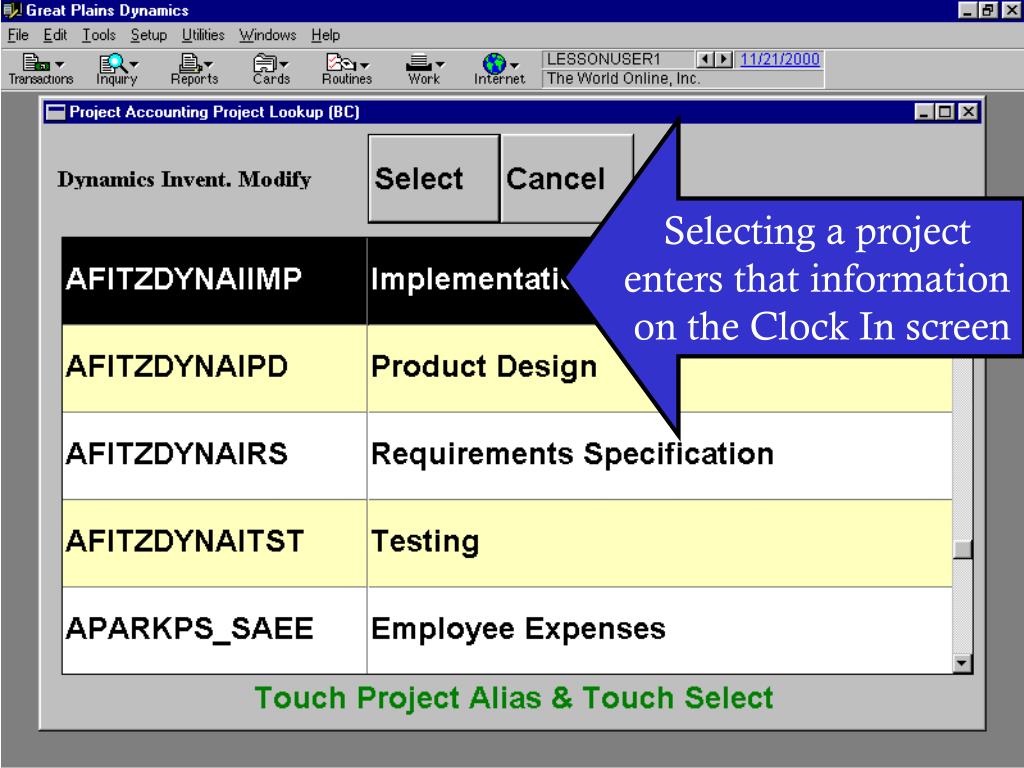Open the Help menu
Screen dimensions: 1024x768
coord(325,35)
